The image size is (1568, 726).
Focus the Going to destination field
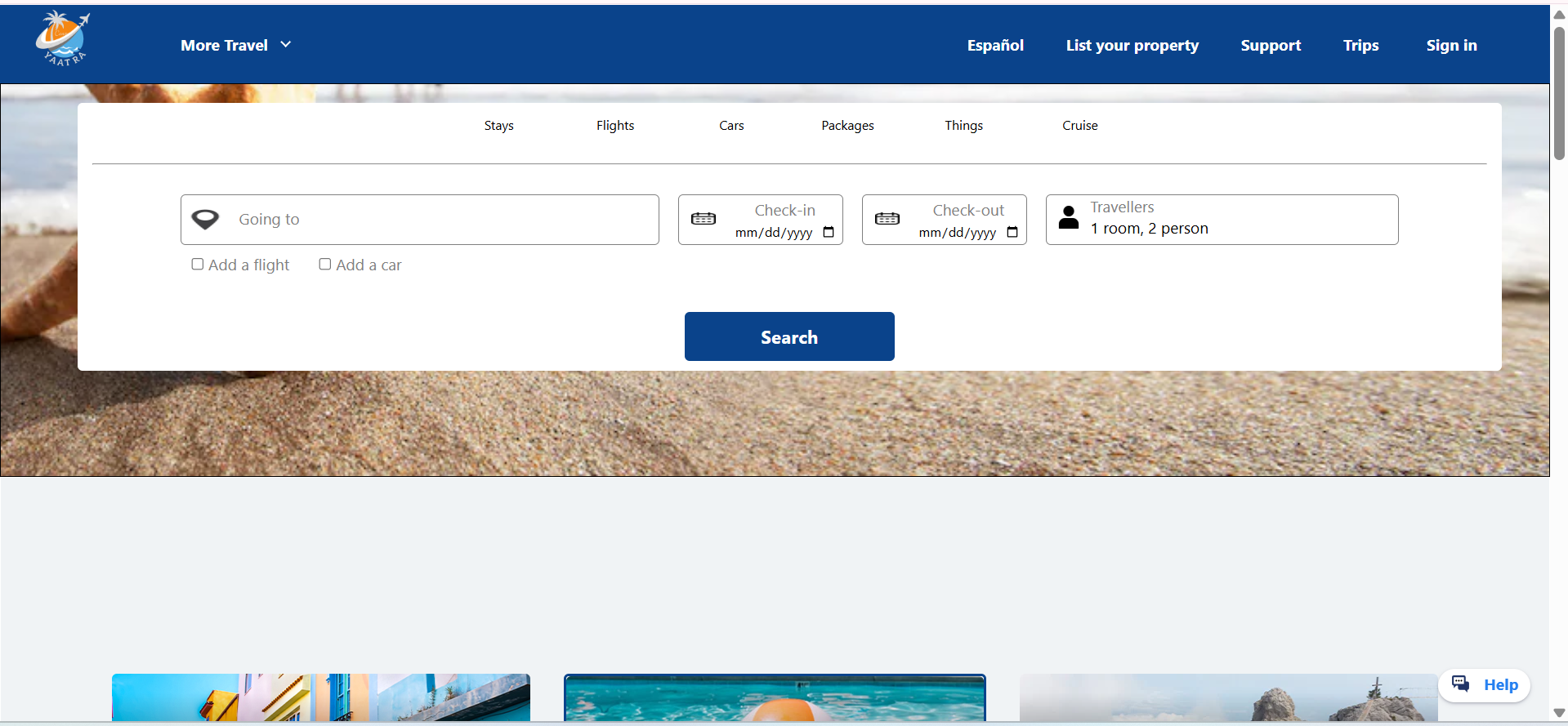(420, 220)
